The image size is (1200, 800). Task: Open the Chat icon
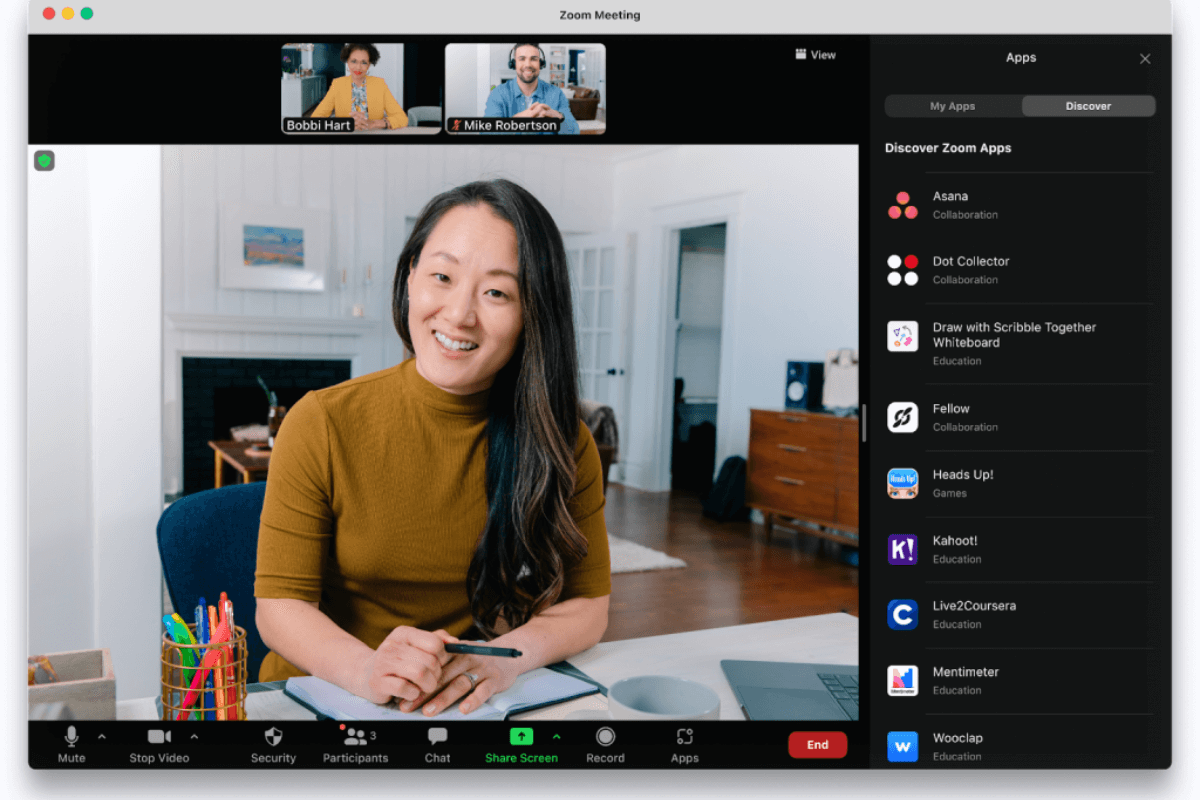coord(437,737)
